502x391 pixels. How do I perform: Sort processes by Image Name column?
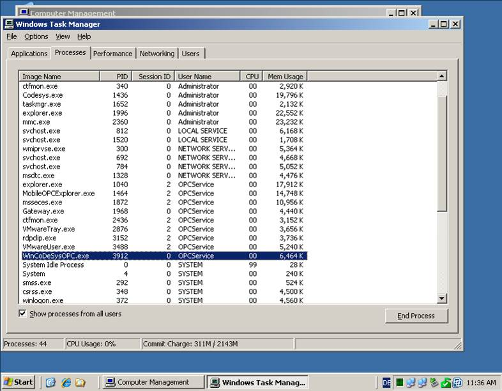click(x=59, y=76)
